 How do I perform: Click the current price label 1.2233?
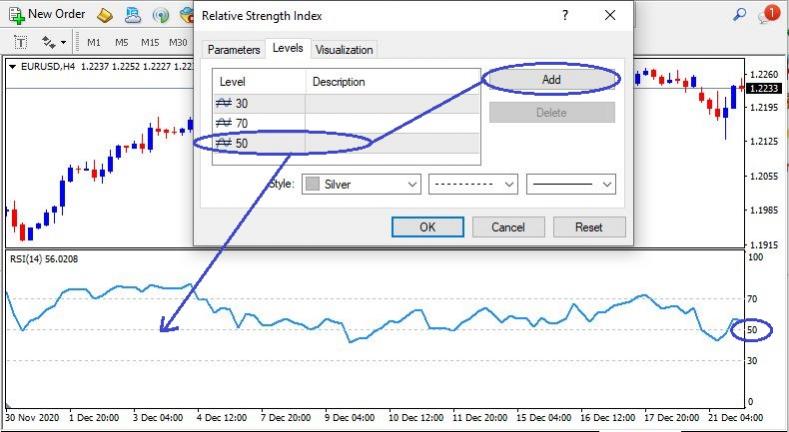click(x=764, y=89)
